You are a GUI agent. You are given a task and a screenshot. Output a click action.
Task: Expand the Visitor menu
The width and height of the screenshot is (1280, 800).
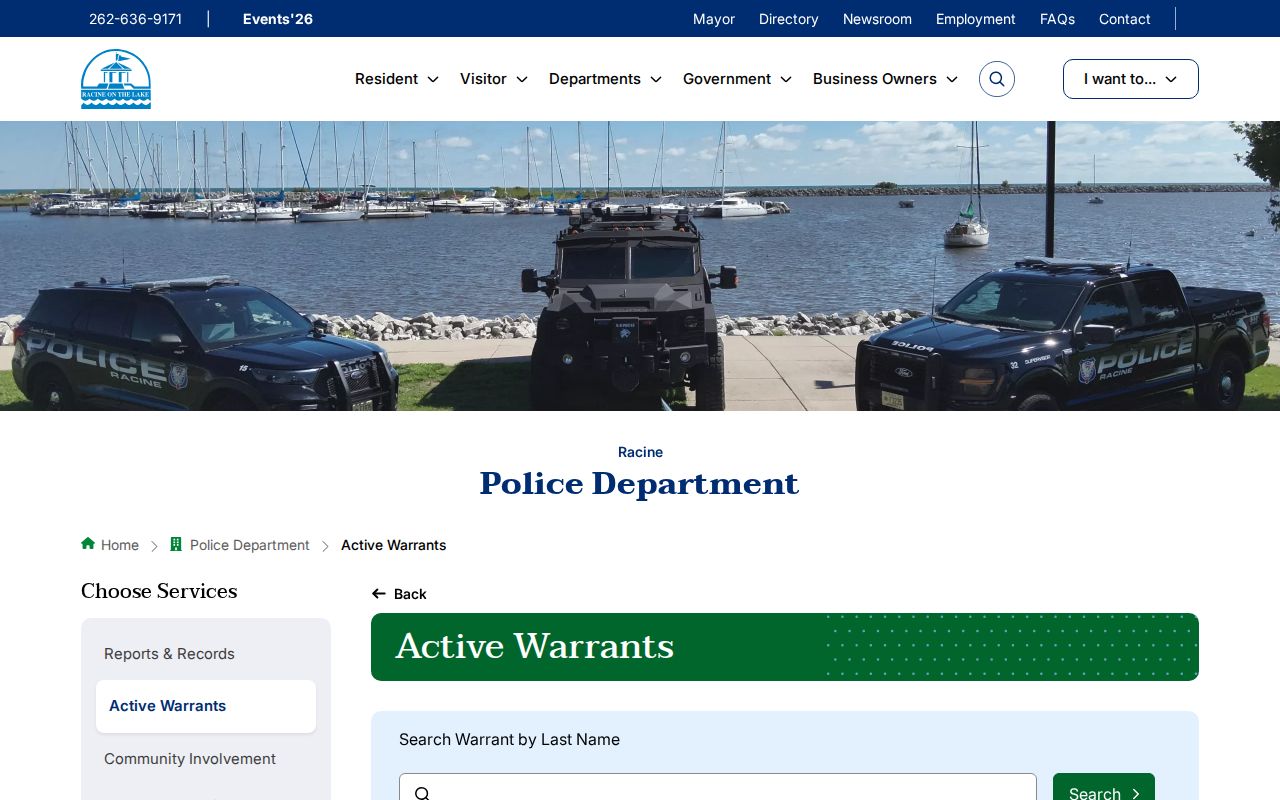[x=494, y=79]
